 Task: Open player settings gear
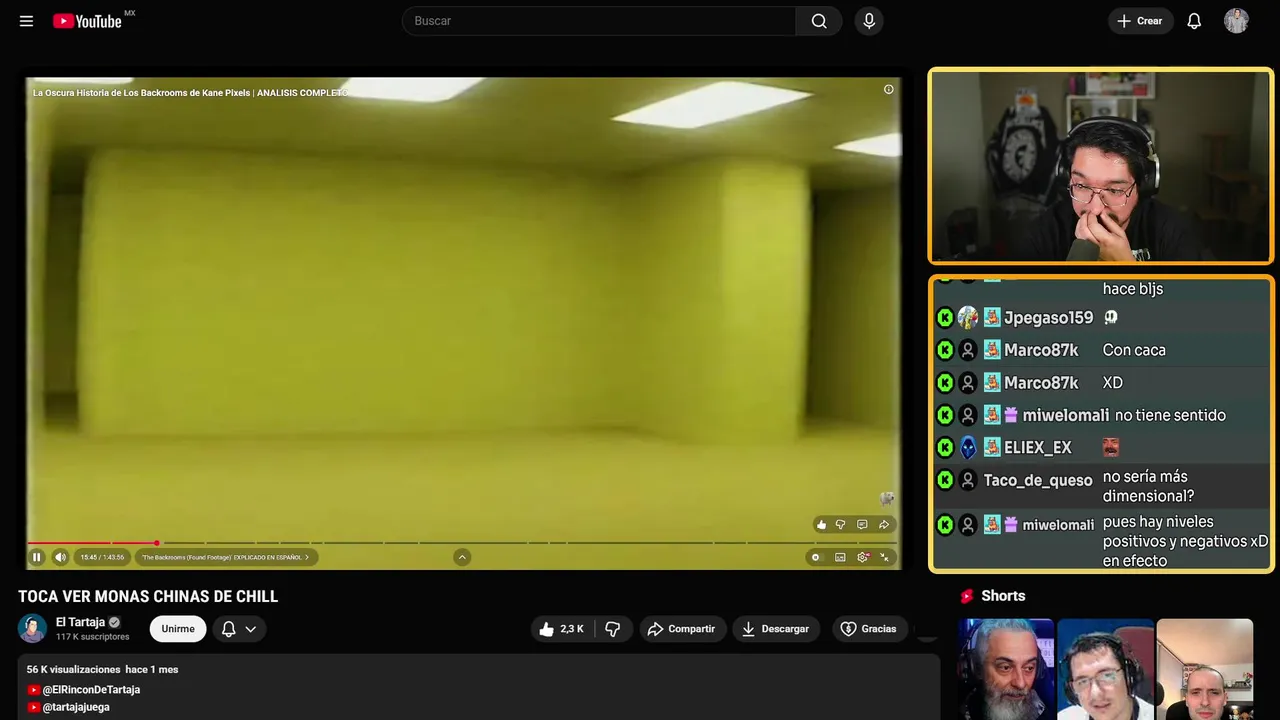coord(863,557)
